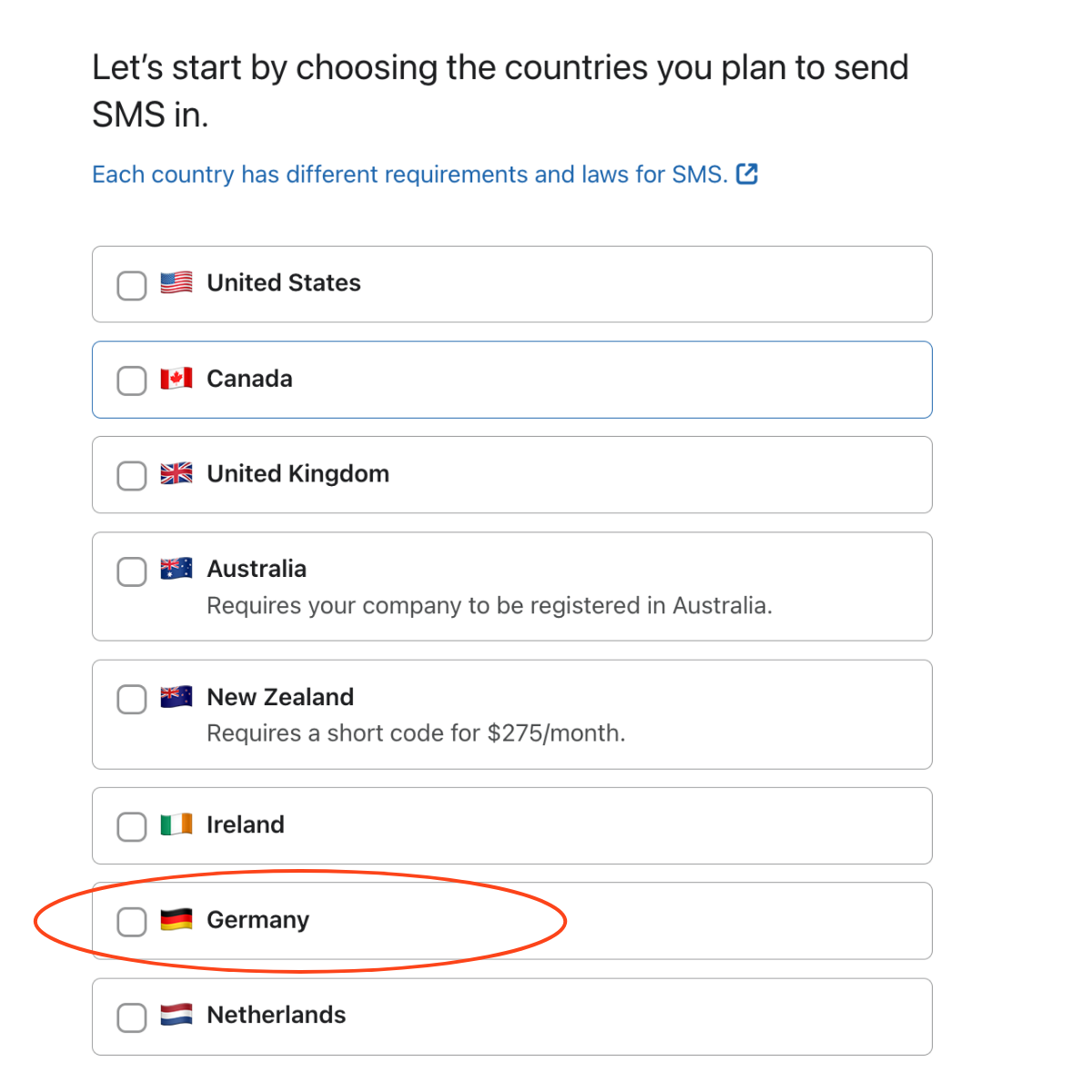Click the Ireland flag icon
Screen dimensions: 1092x1092
tap(177, 824)
